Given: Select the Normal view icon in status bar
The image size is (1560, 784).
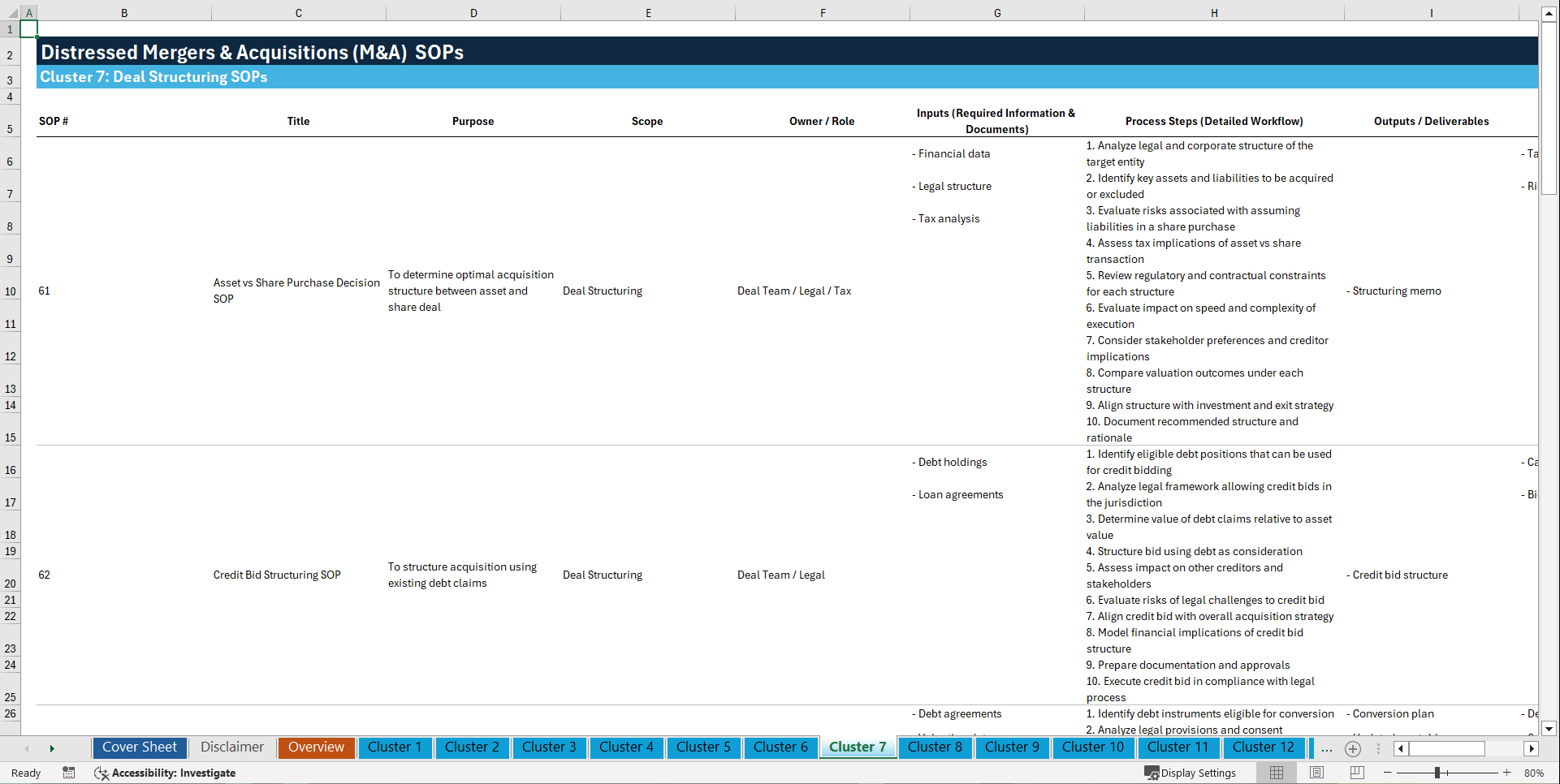Looking at the screenshot, I should (1277, 773).
